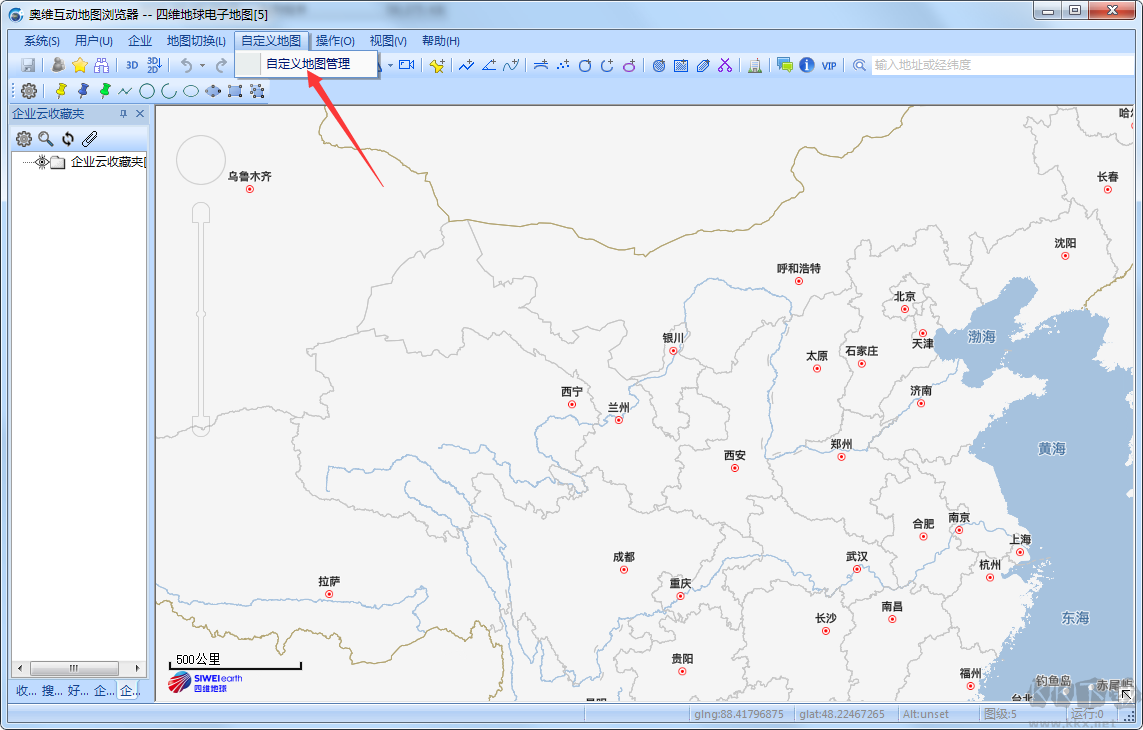Screen dimensions: 1143x730
Task: Toggle the pin on 企业云收藏夹 panel
Action: point(124,114)
